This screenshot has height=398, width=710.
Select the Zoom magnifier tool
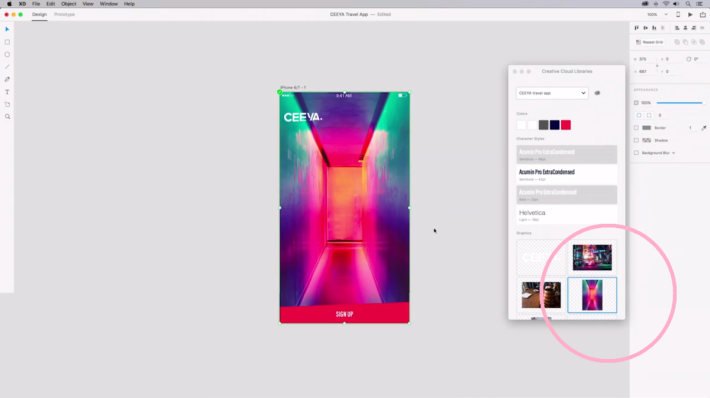click(7, 117)
